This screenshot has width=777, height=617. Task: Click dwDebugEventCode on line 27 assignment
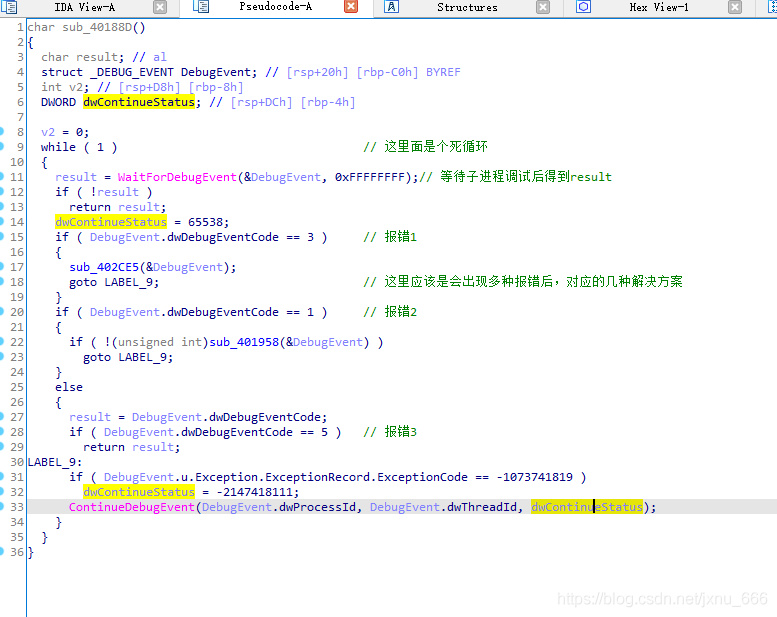point(265,417)
